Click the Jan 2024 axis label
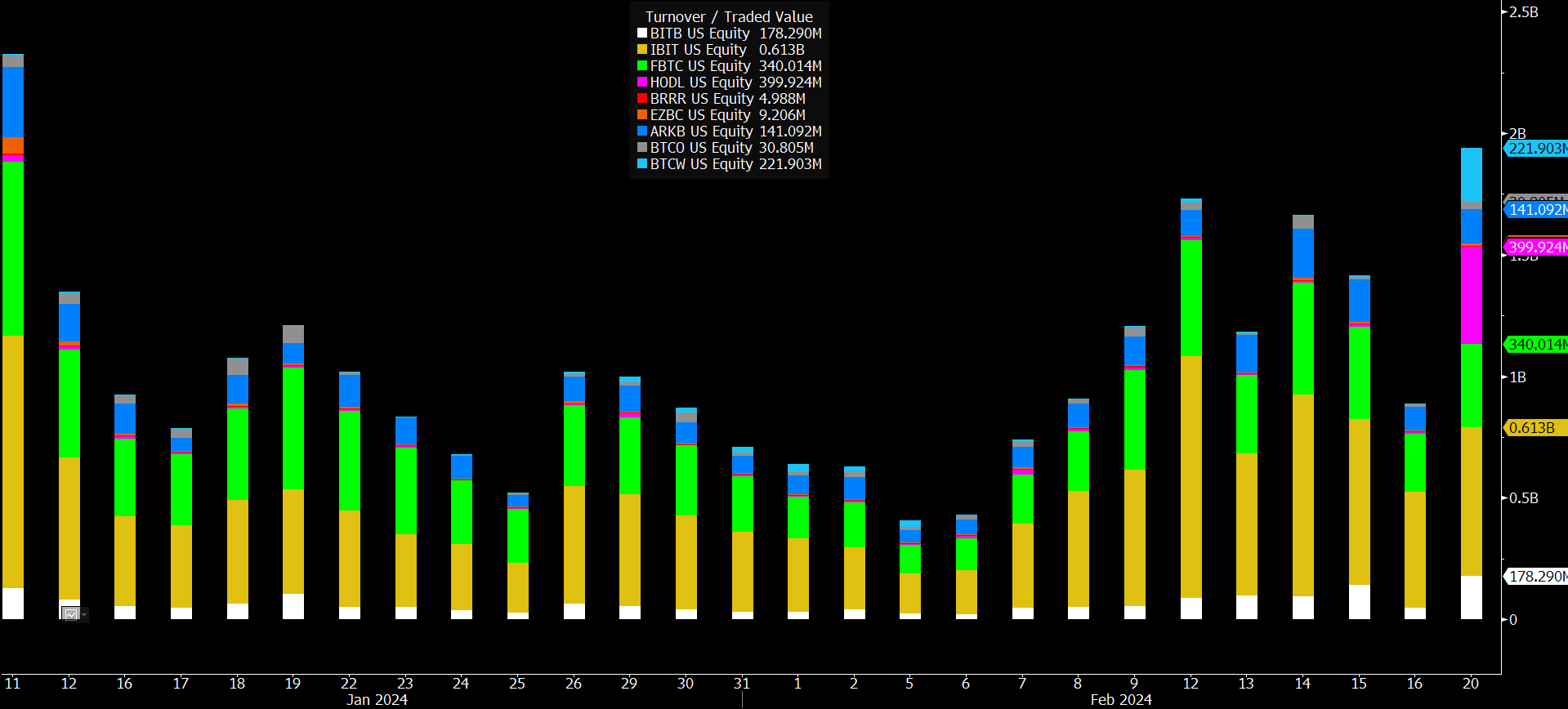Image resolution: width=1568 pixels, height=709 pixels. [x=377, y=699]
